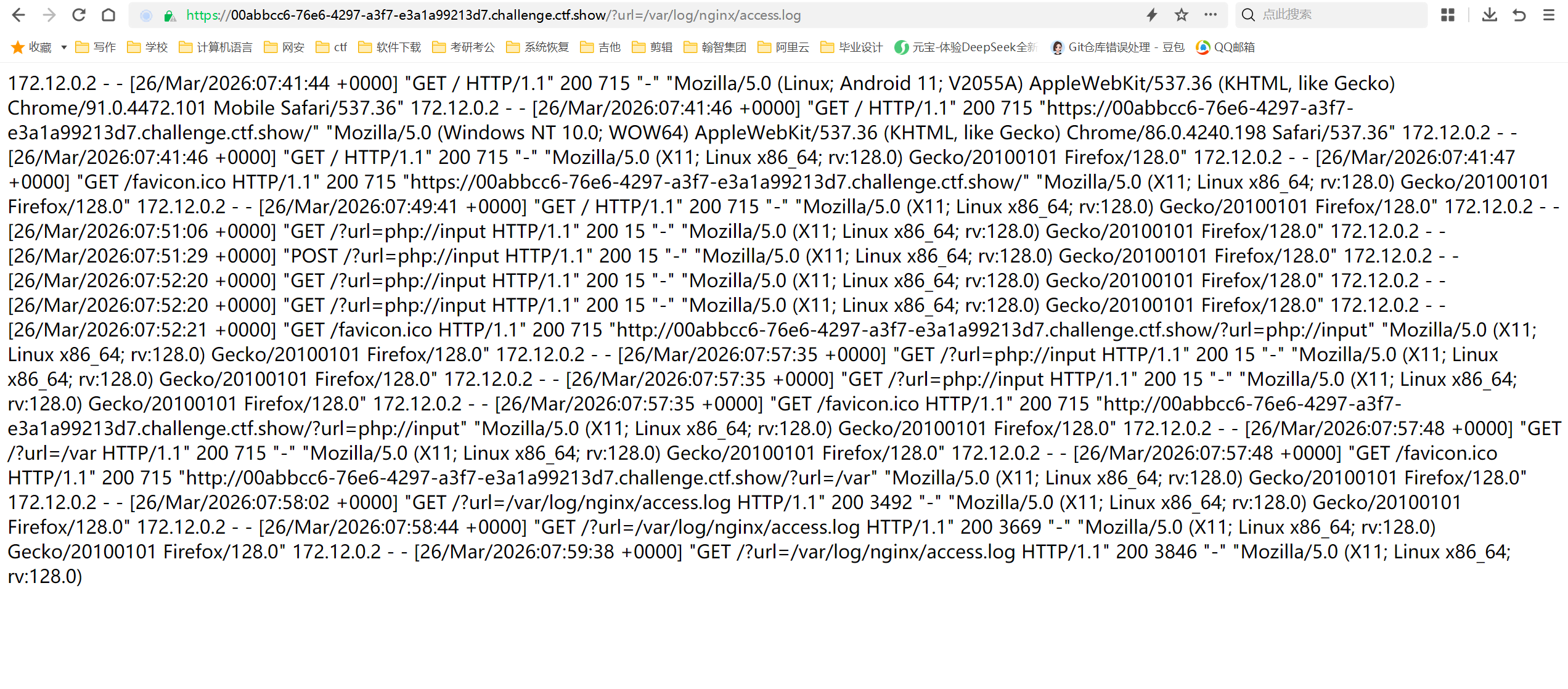Reload the current page

click(79, 15)
